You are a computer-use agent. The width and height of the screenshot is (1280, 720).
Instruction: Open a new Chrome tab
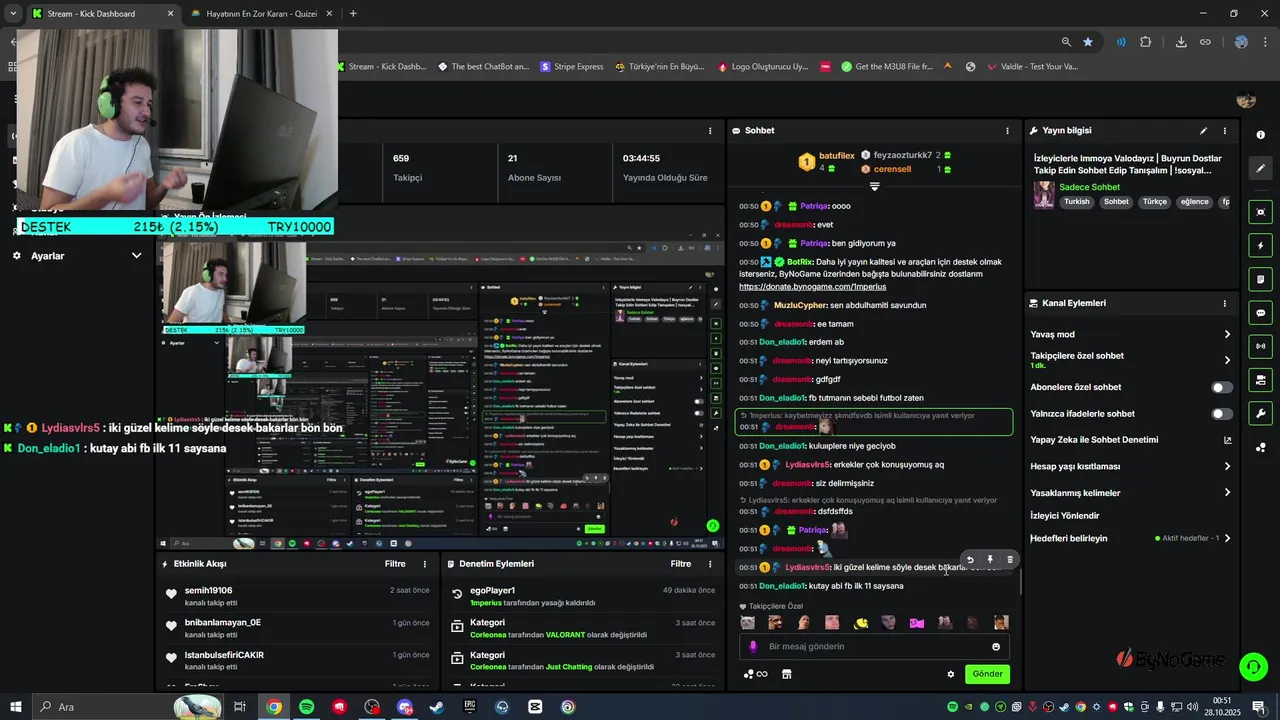tap(353, 14)
